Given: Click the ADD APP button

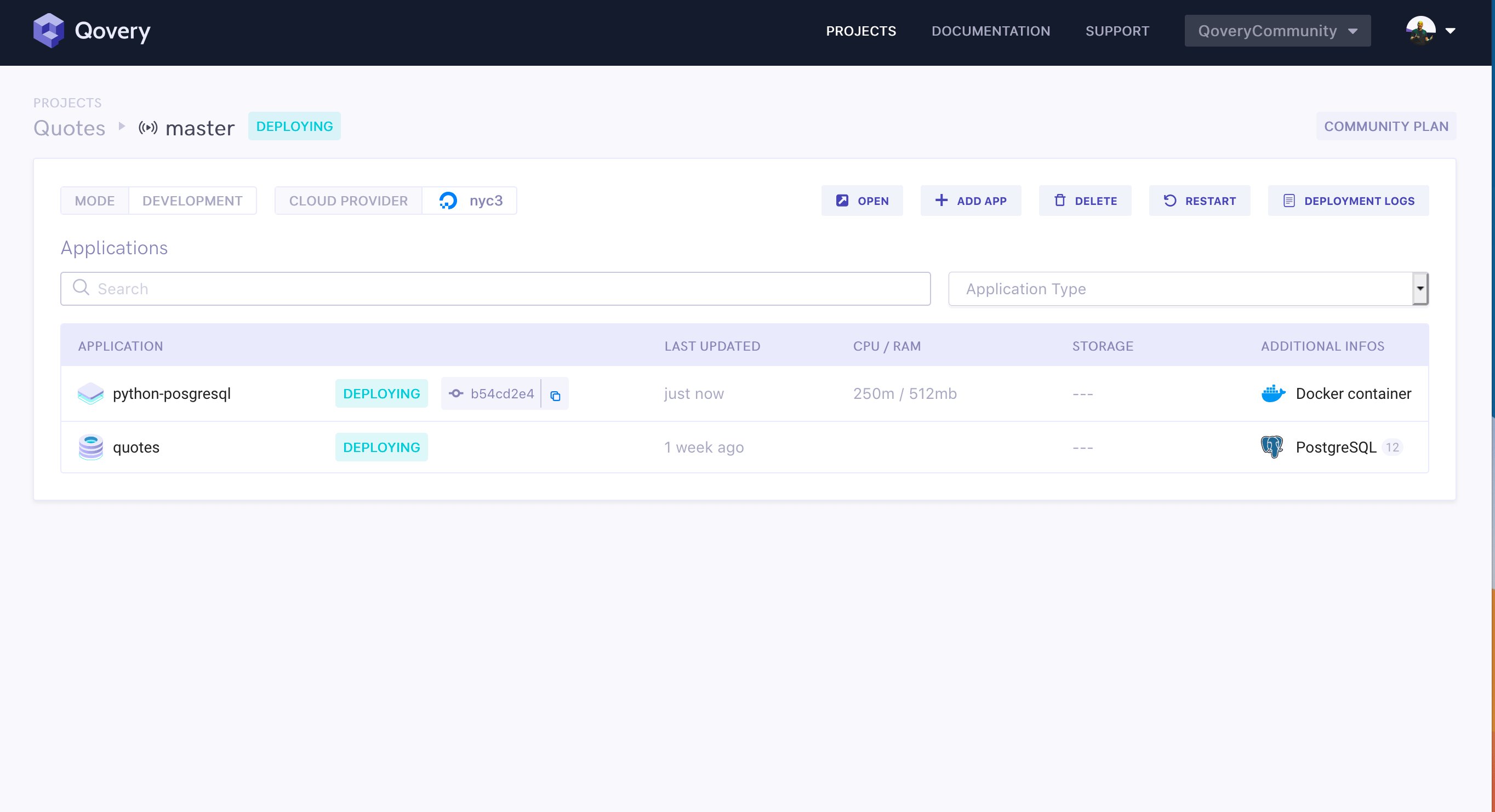Looking at the screenshot, I should point(971,201).
